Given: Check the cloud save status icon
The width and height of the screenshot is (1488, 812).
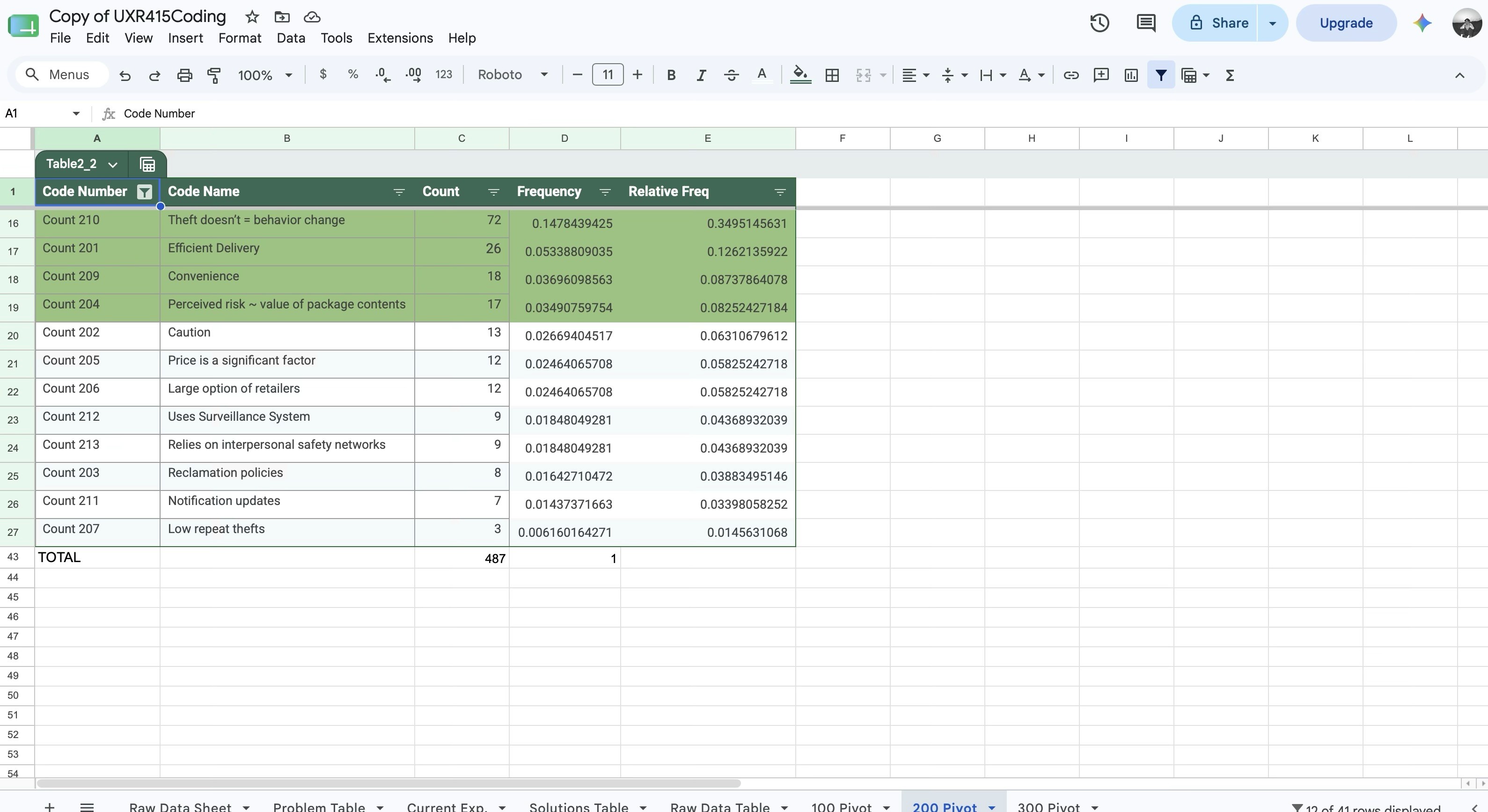Looking at the screenshot, I should click(x=312, y=17).
